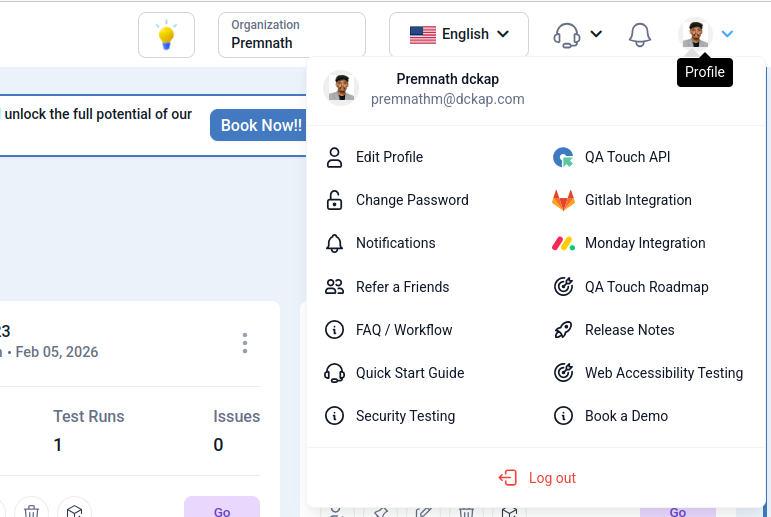Expand the English language dropdown
Screen dimensions: 771x517
[459, 35]
